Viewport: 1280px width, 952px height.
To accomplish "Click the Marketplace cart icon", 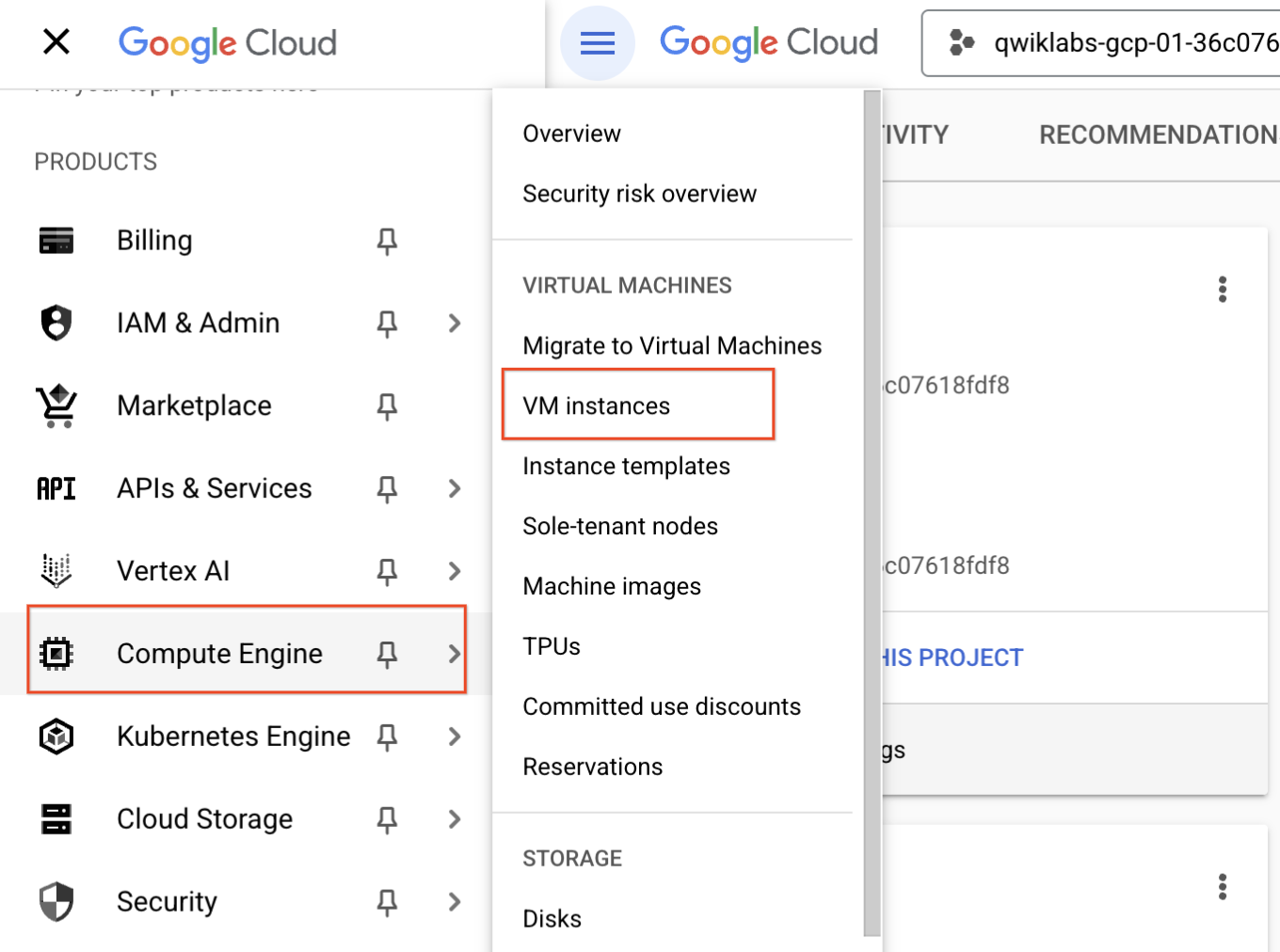I will [56, 405].
